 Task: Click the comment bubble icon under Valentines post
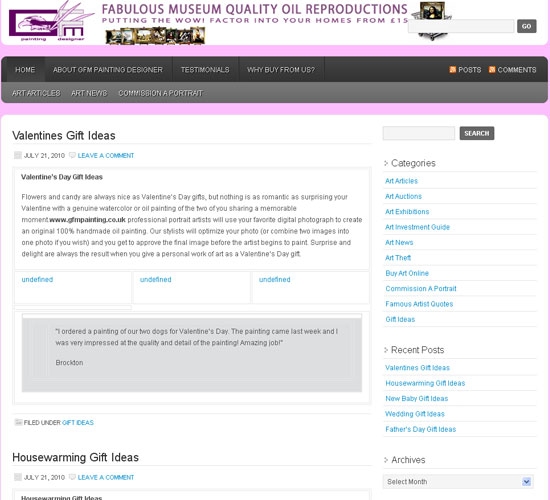pyautogui.click(x=72, y=155)
